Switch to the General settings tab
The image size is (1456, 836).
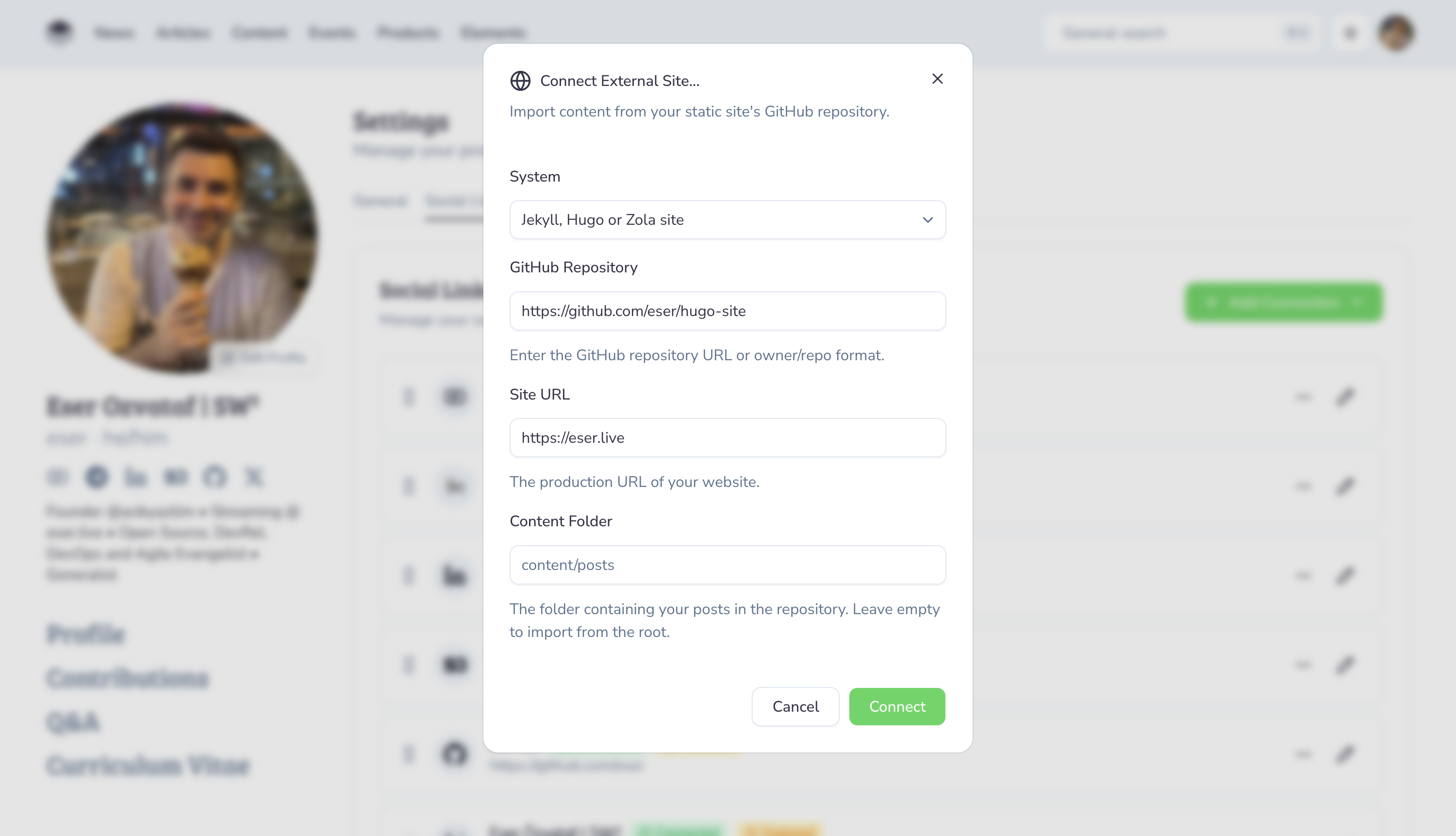380,201
